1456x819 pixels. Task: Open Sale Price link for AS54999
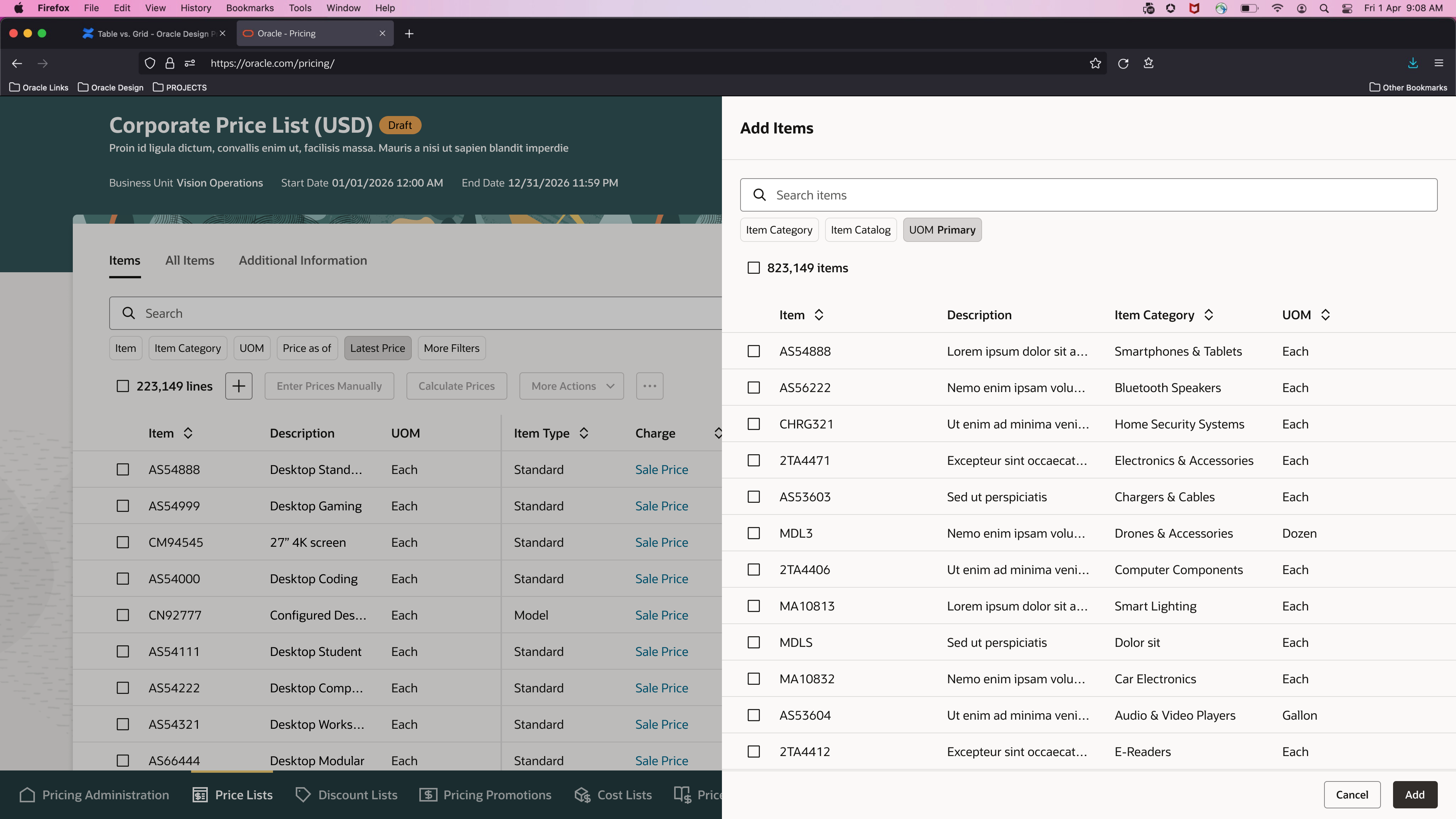tap(661, 506)
